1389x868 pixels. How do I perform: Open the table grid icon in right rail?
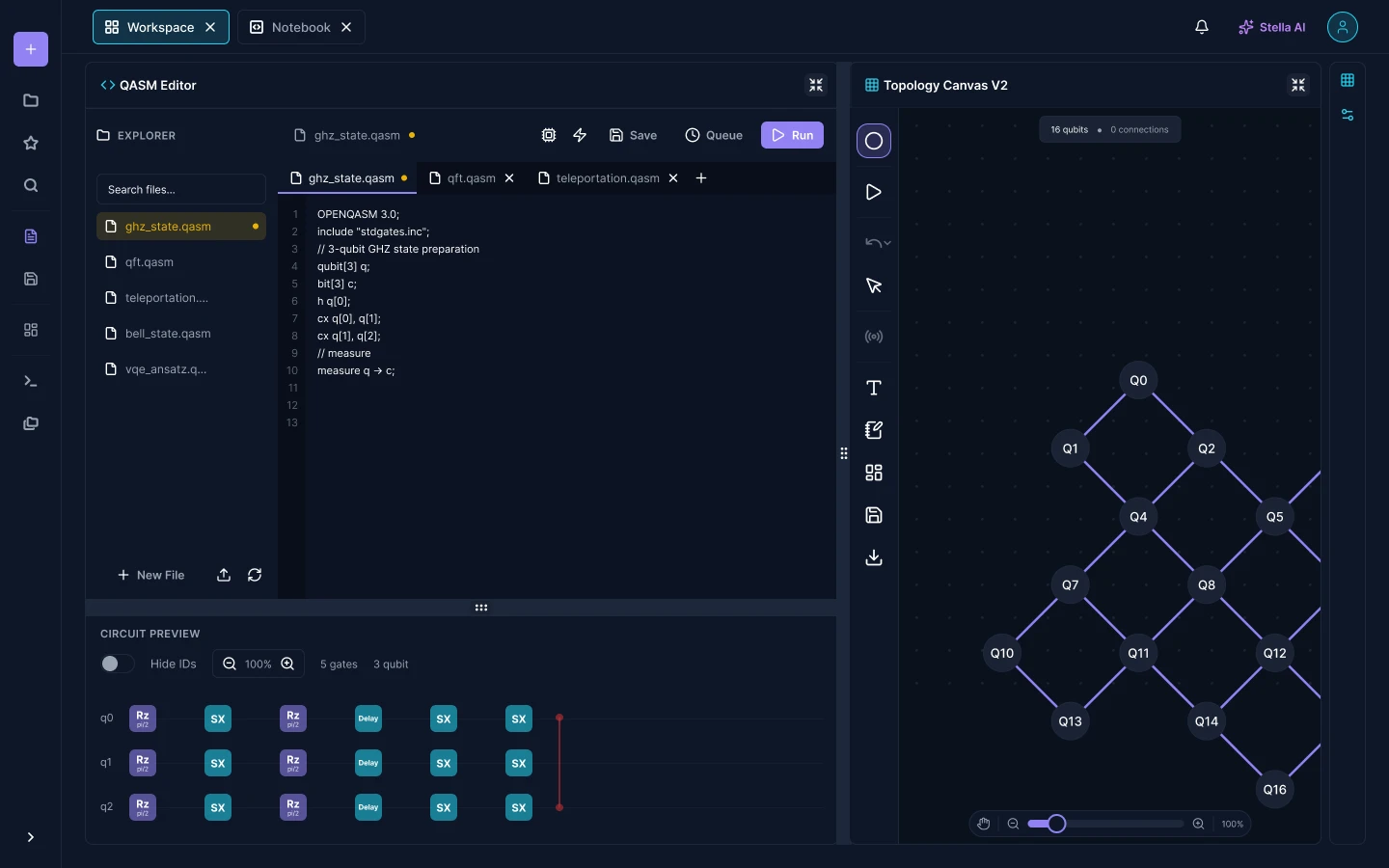(1348, 80)
